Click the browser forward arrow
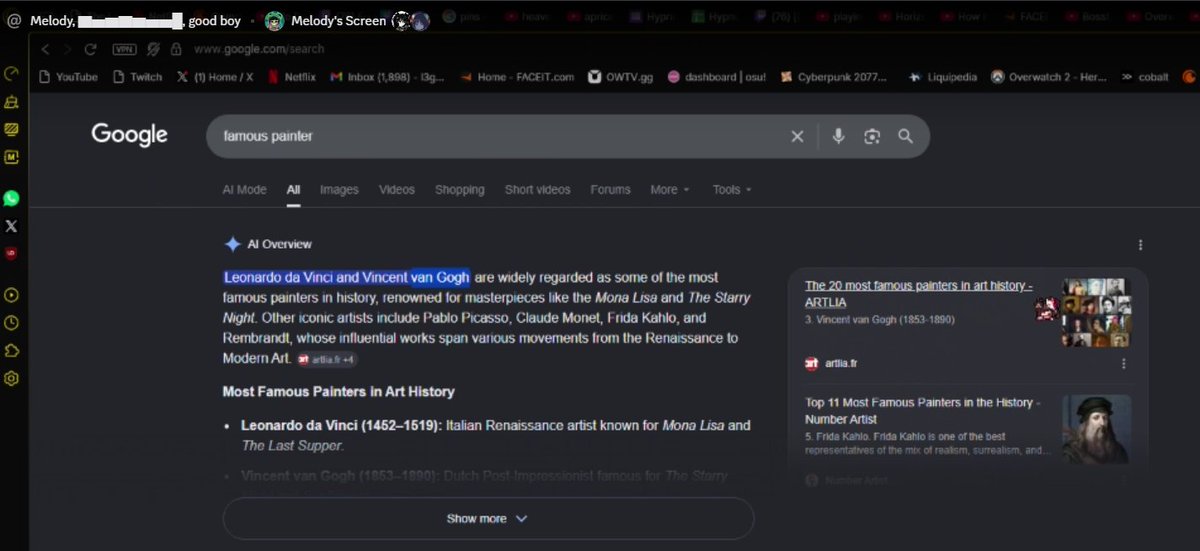This screenshot has width=1200, height=551. (67, 49)
